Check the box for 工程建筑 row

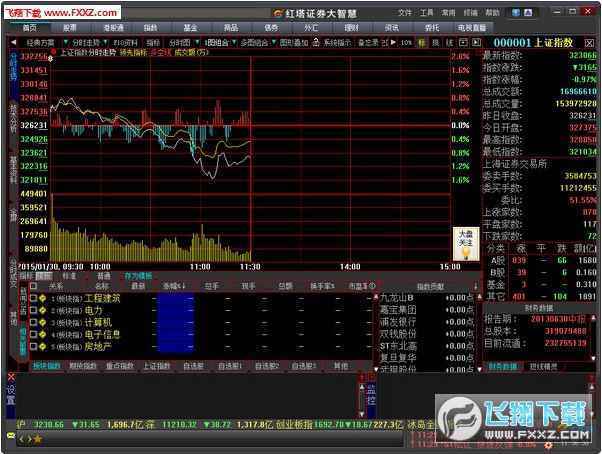33,298
